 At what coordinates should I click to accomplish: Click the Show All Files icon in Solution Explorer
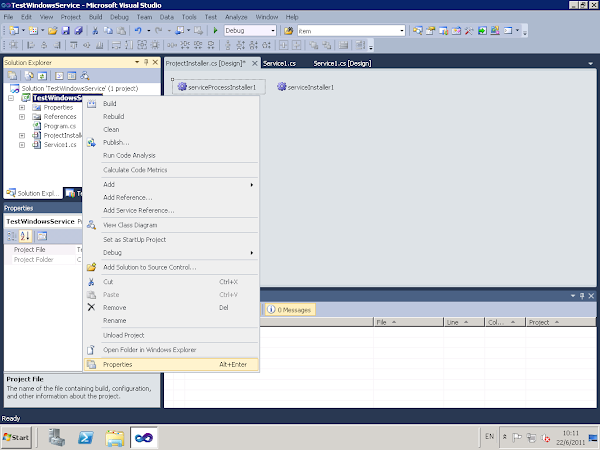[29, 76]
